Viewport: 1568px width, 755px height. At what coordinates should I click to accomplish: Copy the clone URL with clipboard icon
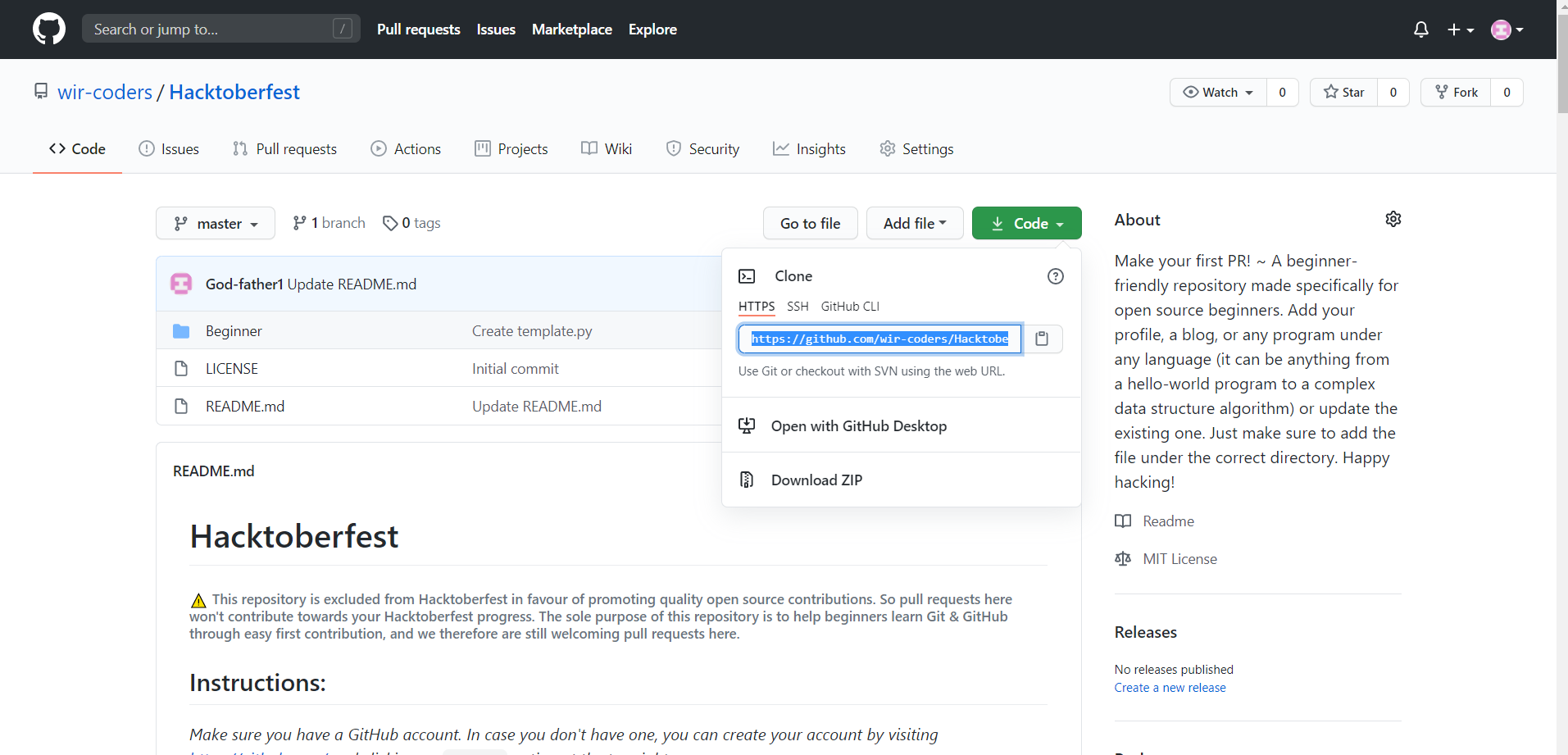1042,339
